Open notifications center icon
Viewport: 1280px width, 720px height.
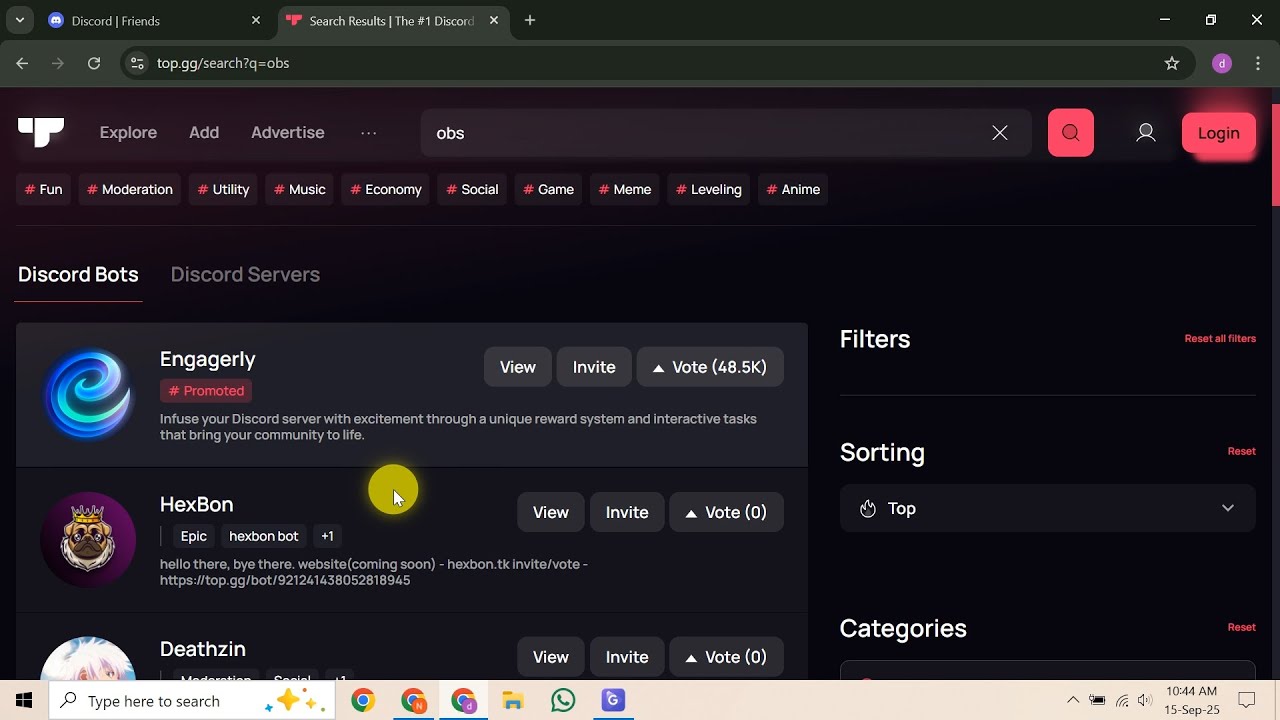[x=1247, y=700]
